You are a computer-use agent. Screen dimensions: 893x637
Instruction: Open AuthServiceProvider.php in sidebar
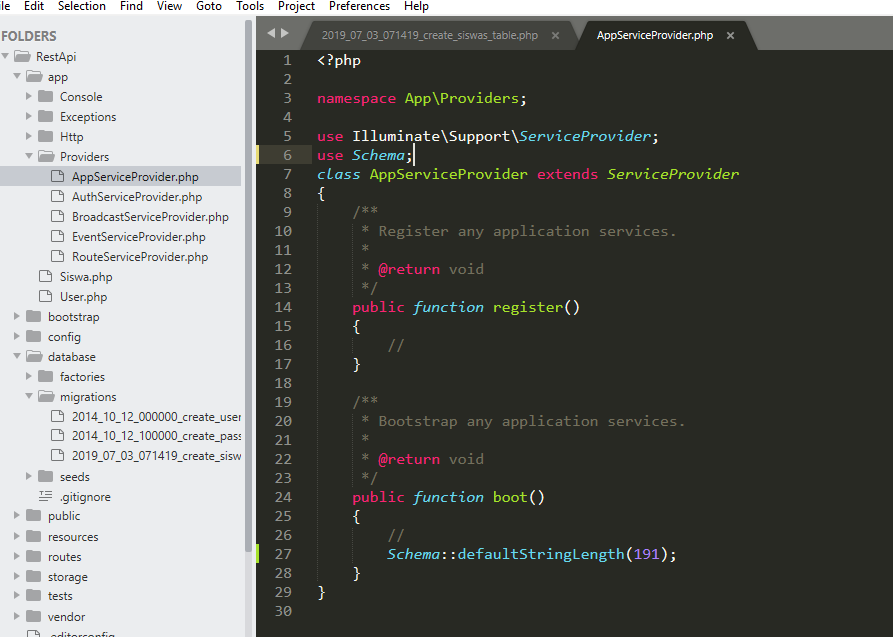pos(136,197)
